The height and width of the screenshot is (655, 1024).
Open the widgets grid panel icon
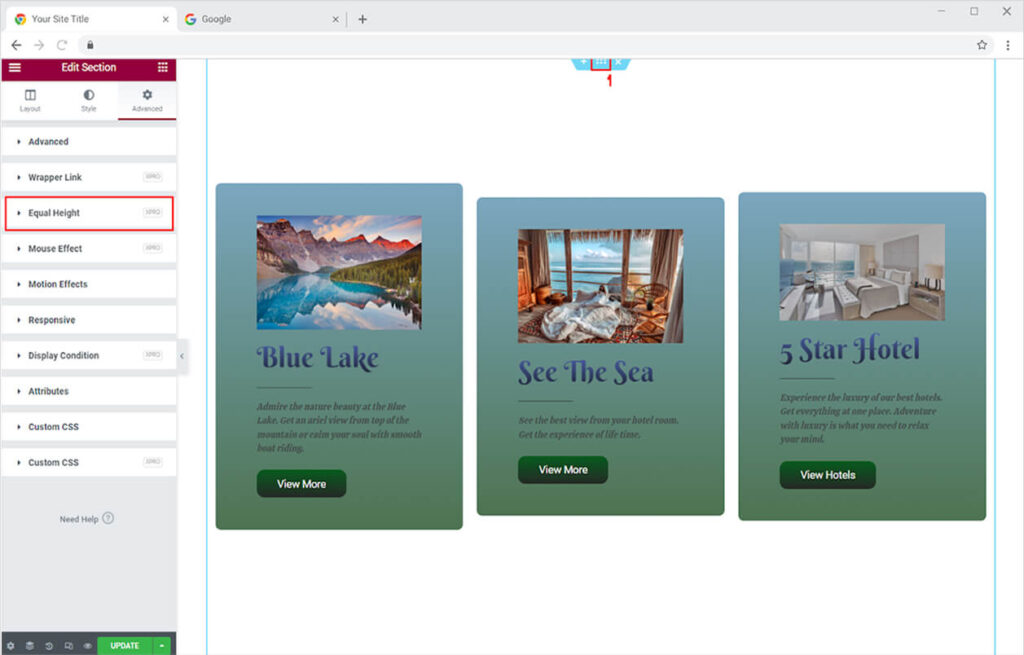[162, 67]
